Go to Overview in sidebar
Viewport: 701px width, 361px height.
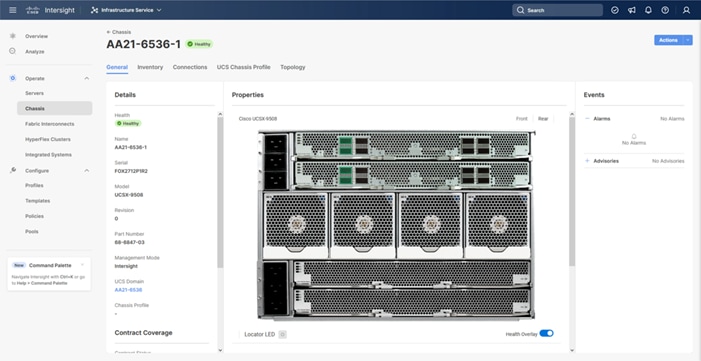36,36
